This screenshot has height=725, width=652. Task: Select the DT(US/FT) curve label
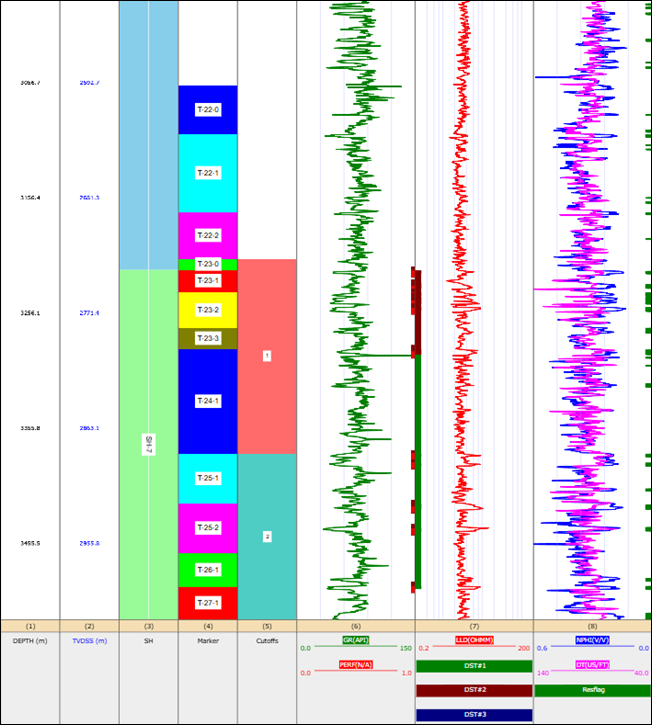coord(593,664)
